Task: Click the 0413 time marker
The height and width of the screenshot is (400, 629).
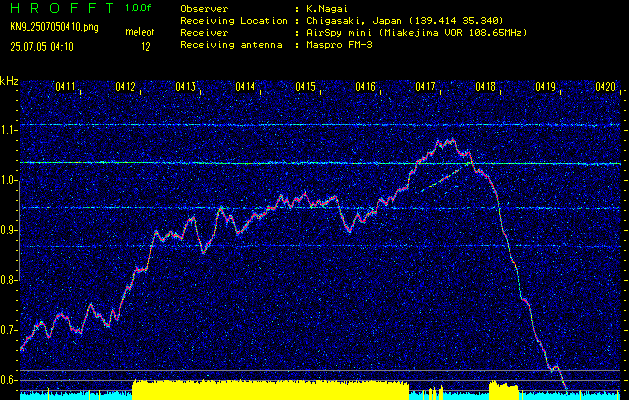Action: click(186, 86)
